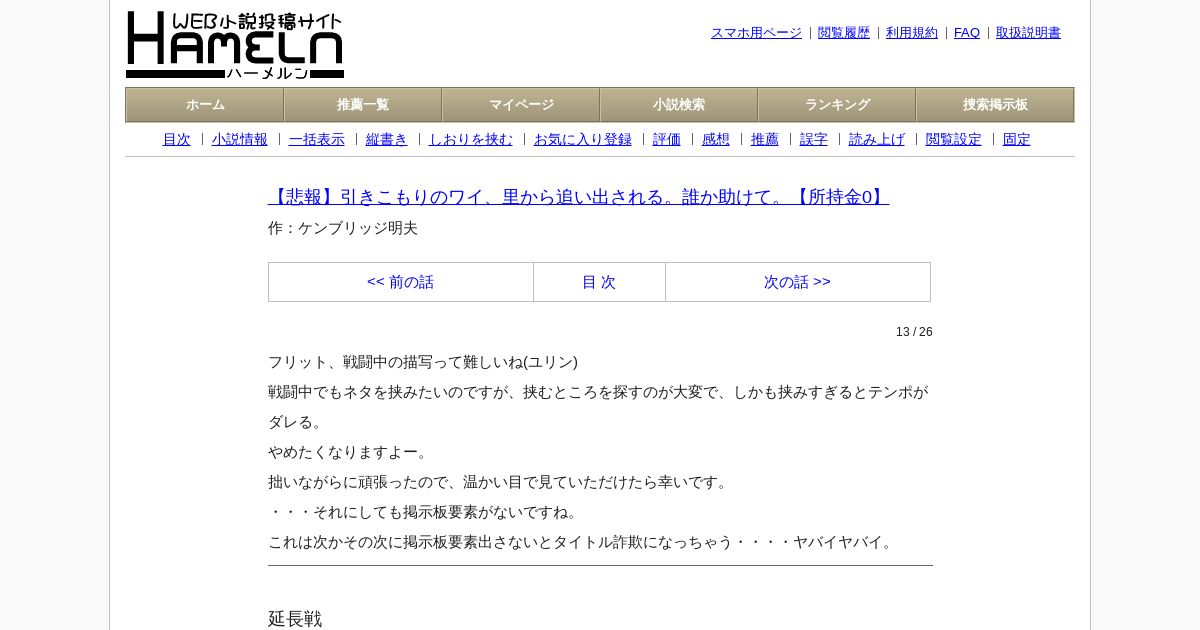The height and width of the screenshot is (630, 1200).
Task: Open the スマホ用ページ link
Action: (756, 33)
